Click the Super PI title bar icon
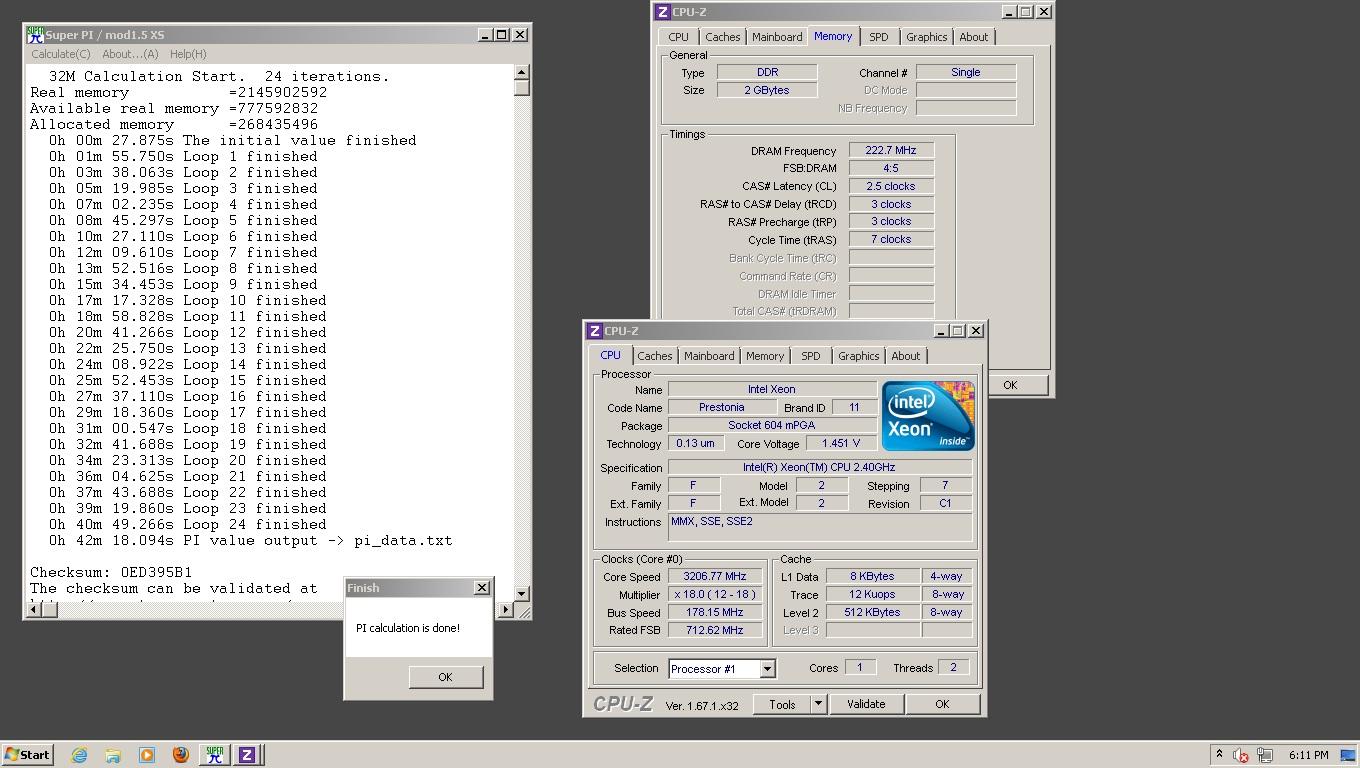 pyautogui.click(x=35, y=35)
